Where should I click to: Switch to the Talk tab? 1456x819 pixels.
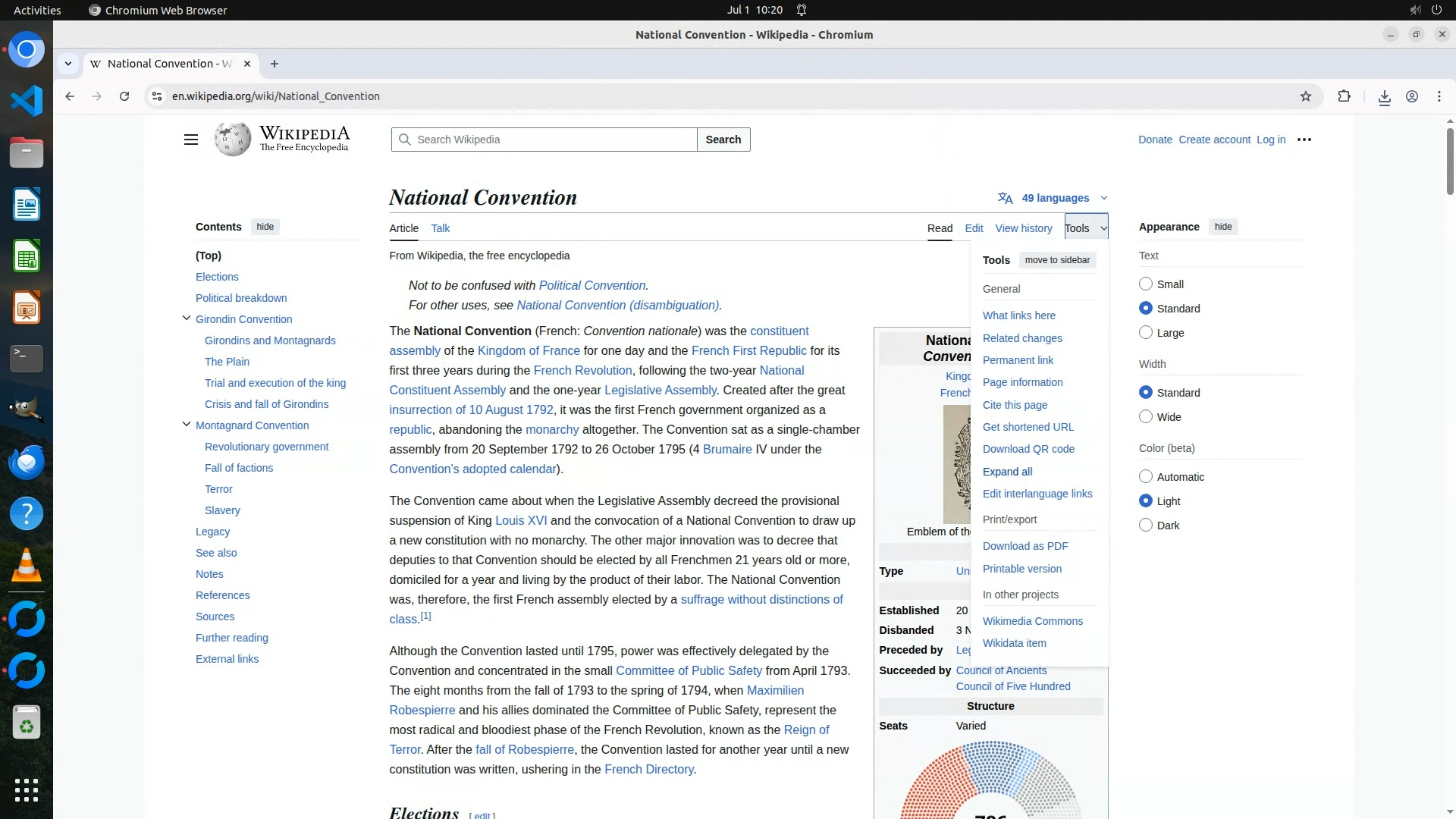click(440, 228)
